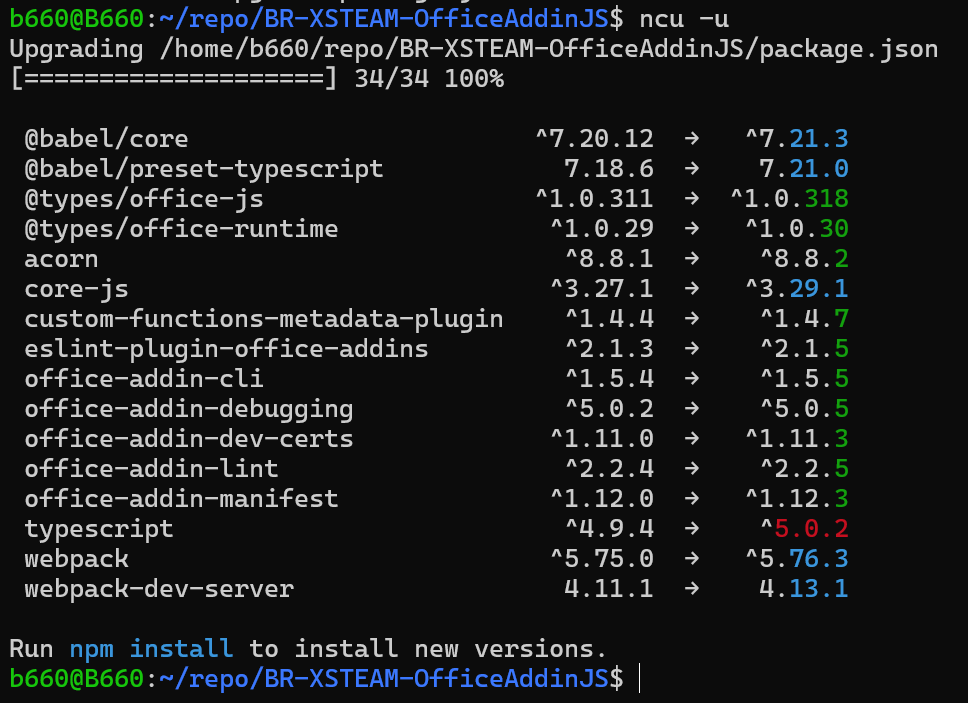Click new version 4.13.1

tap(804, 589)
